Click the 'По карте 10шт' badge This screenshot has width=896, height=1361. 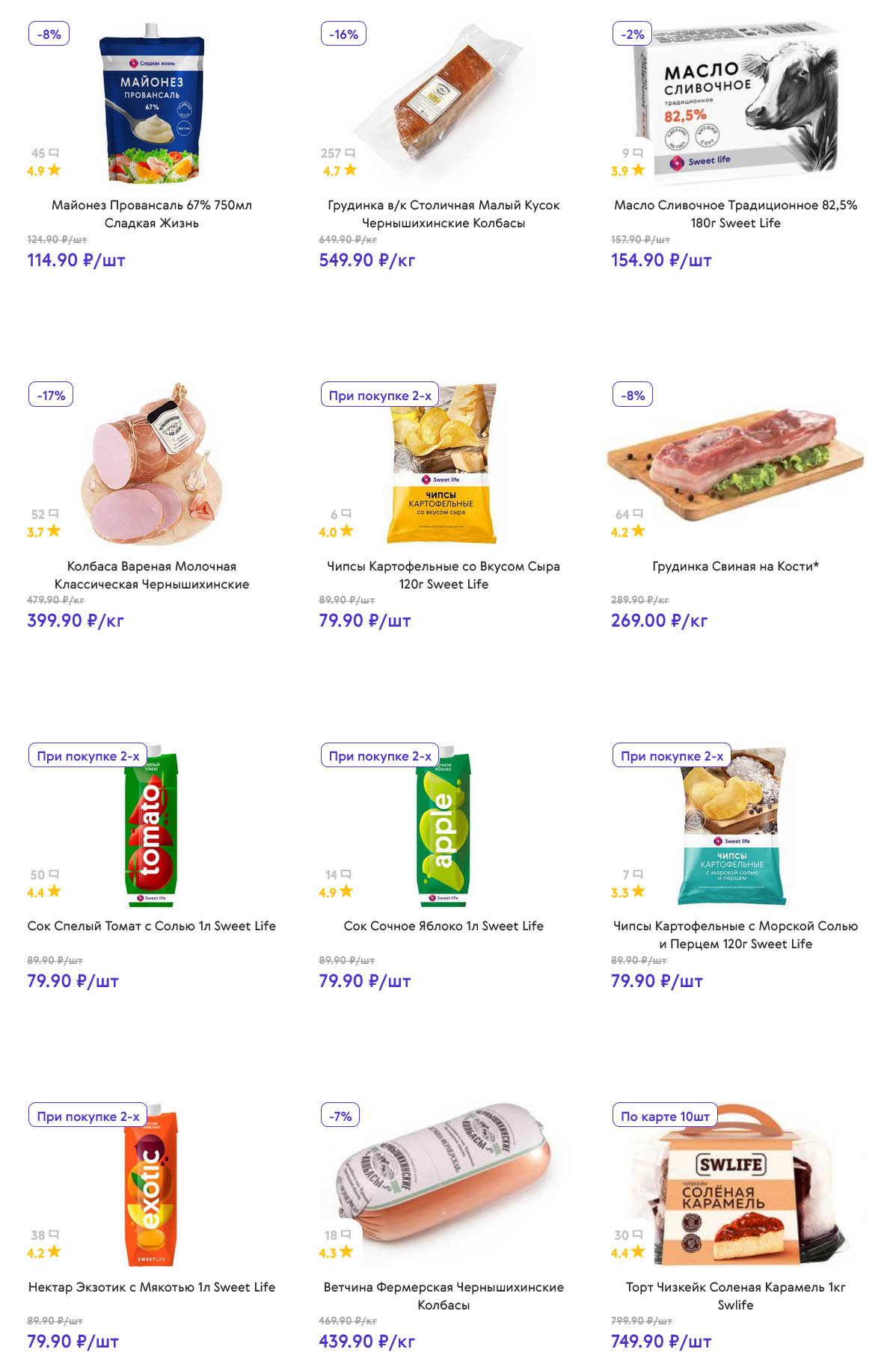[665, 1116]
